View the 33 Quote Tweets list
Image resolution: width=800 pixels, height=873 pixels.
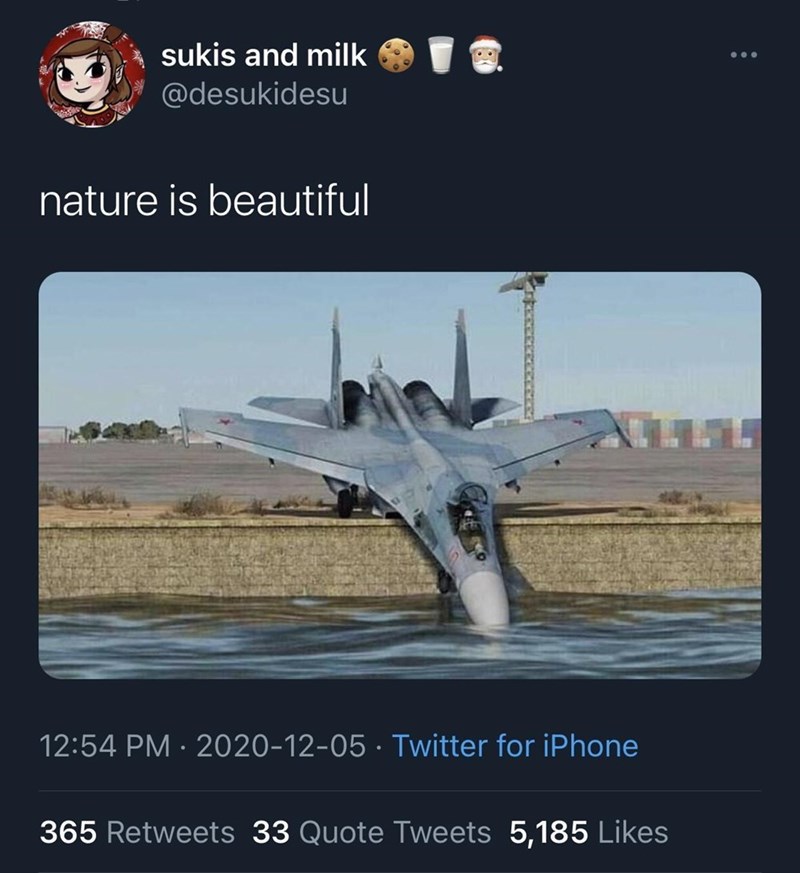click(372, 831)
